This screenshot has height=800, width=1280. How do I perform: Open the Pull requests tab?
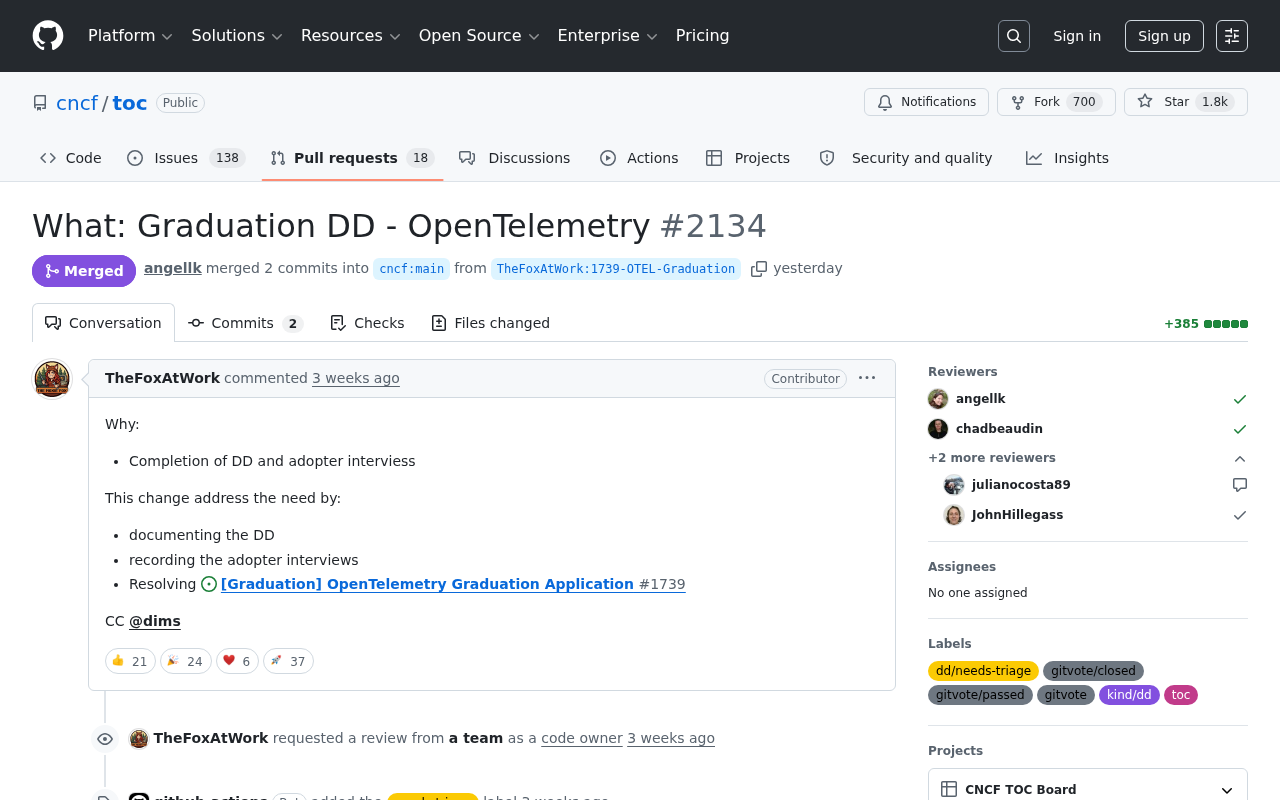pyautogui.click(x=352, y=158)
